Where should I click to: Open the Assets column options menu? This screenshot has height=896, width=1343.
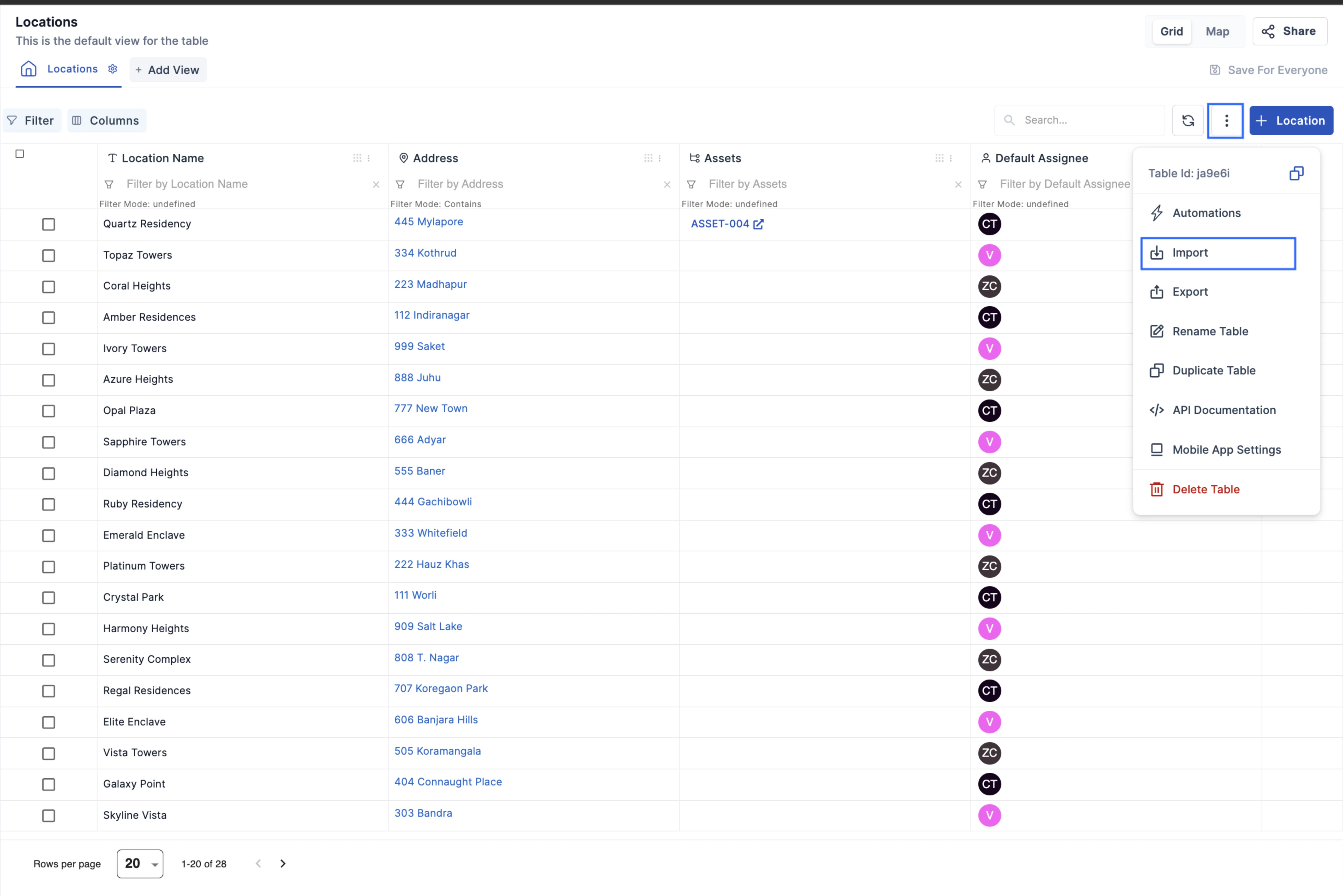pos(950,158)
